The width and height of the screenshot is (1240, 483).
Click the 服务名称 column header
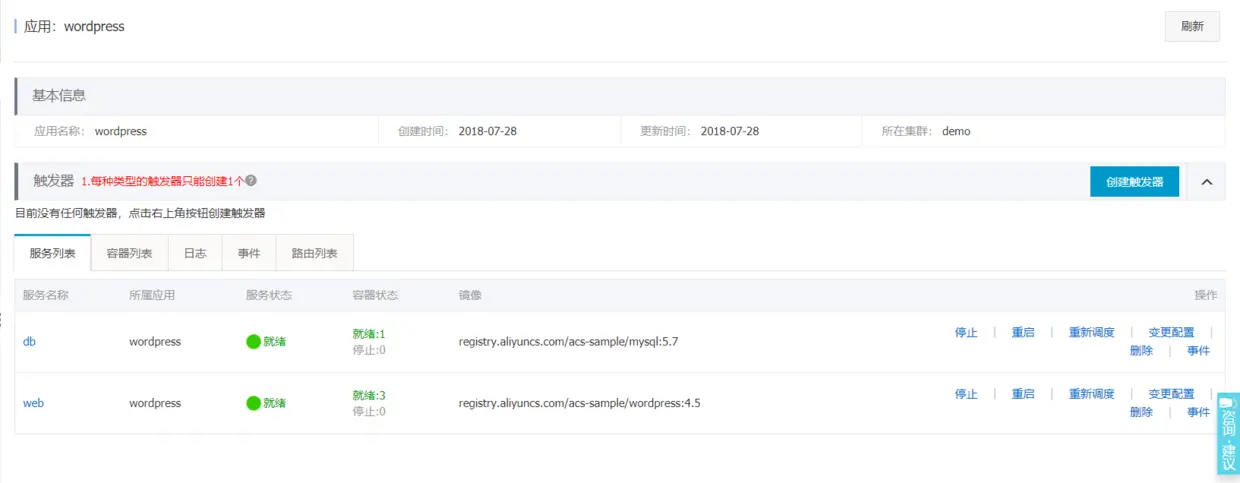tap(45, 295)
